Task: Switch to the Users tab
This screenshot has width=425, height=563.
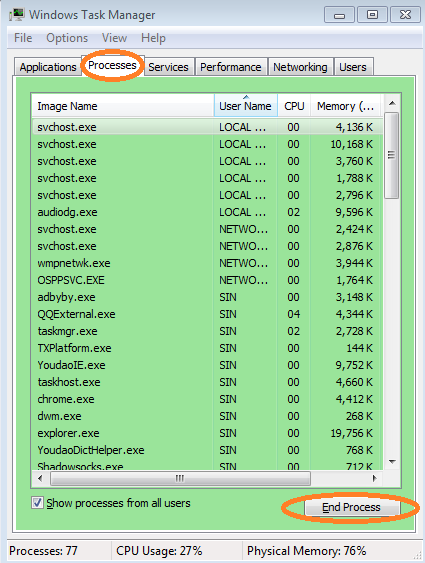Action: click(353, 67)
